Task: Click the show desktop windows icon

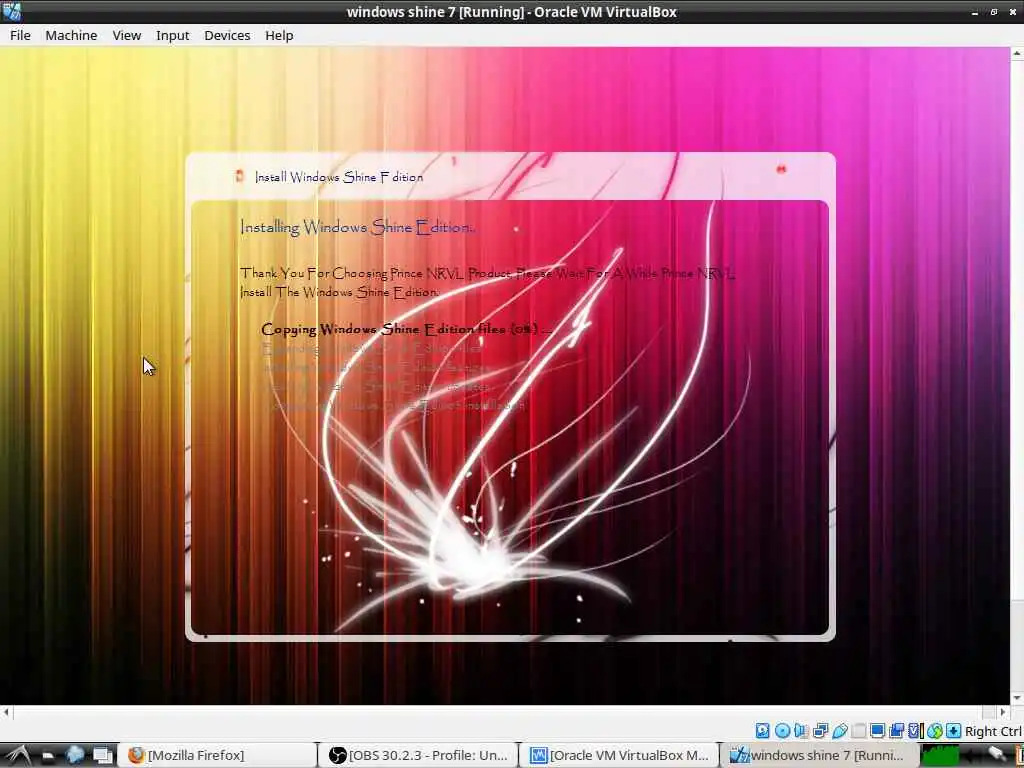Action: tap(103, 756)
